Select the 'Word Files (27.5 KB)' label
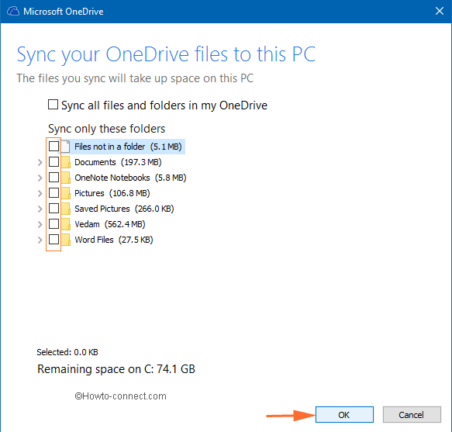Screen dimensions: 452x432 pos(114,240)
